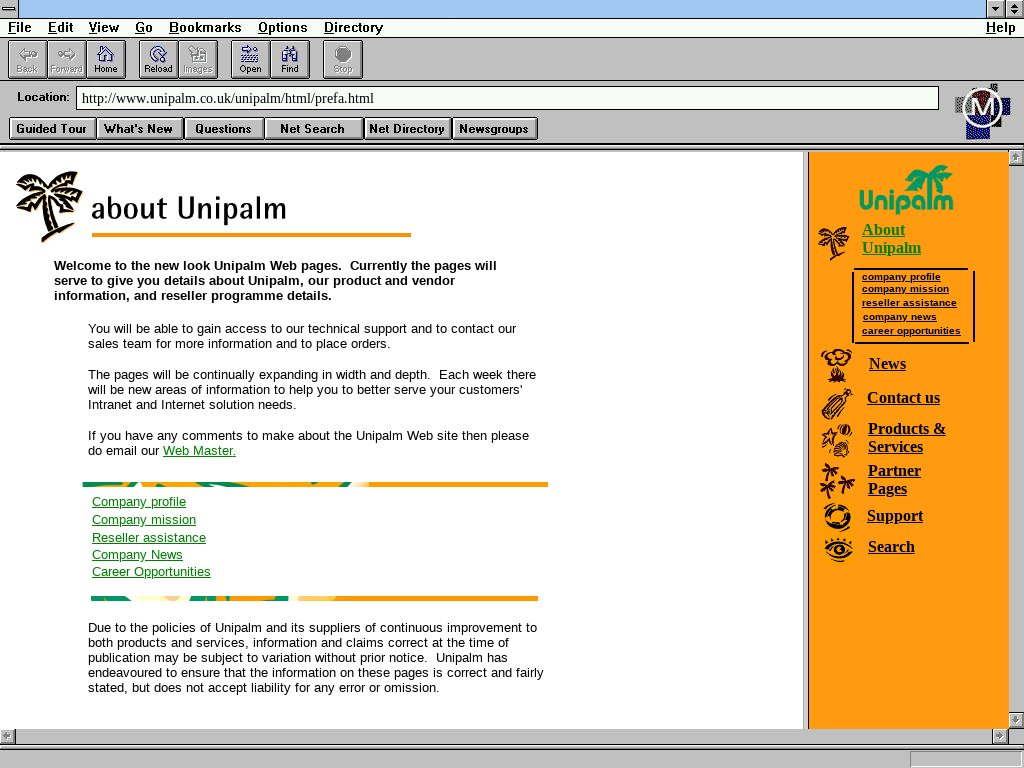Screen dimensions: 1024x768
Task: Click the Net Search button
Action: tap(312, 129)
